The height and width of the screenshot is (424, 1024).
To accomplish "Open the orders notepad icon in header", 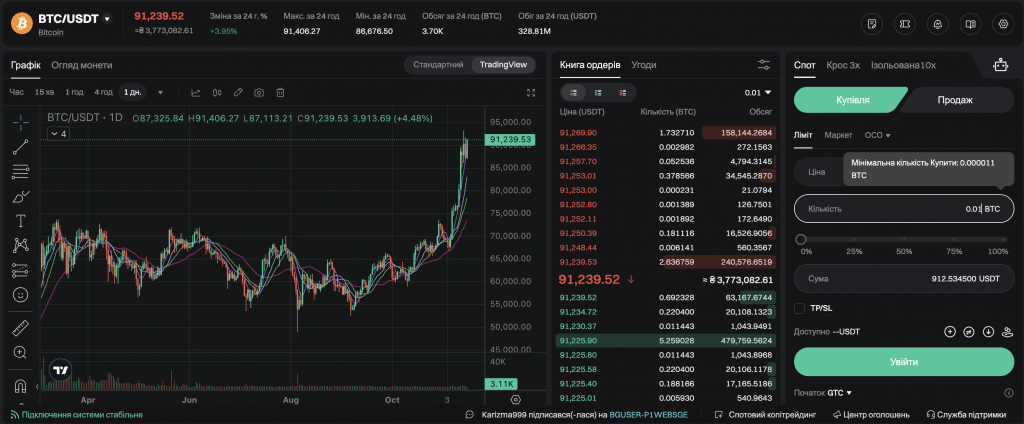I will click(x=871, y=24).
